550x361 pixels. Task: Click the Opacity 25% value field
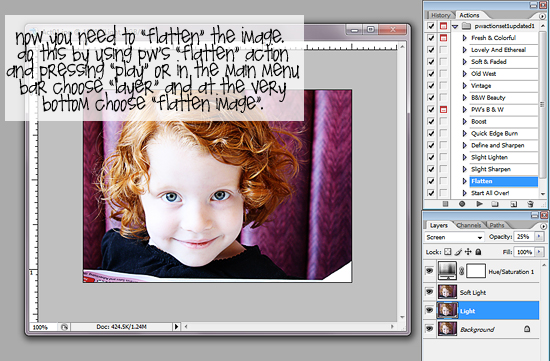(x=524, y=237)
